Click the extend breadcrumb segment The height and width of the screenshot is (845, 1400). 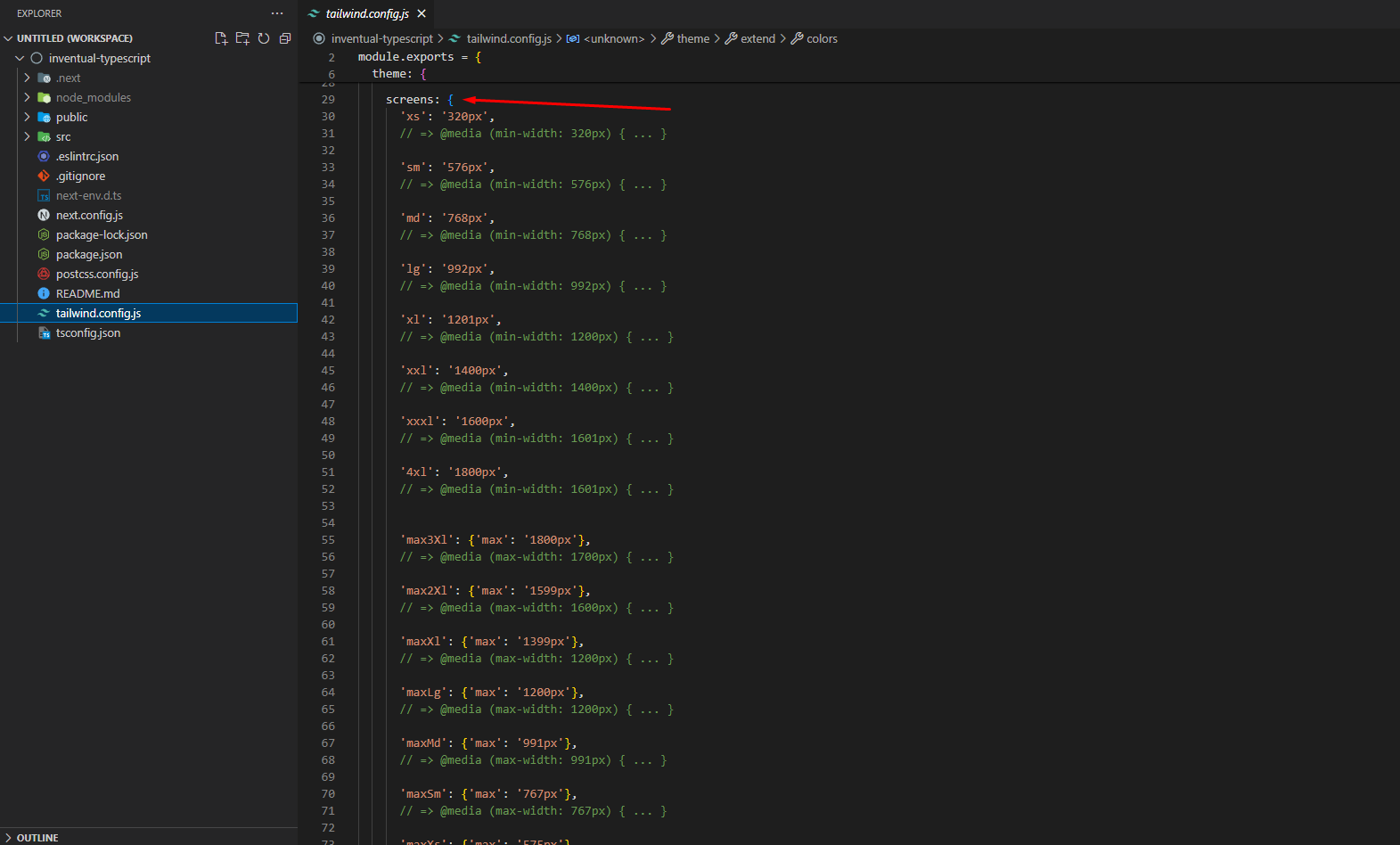(x=757, y=38)
